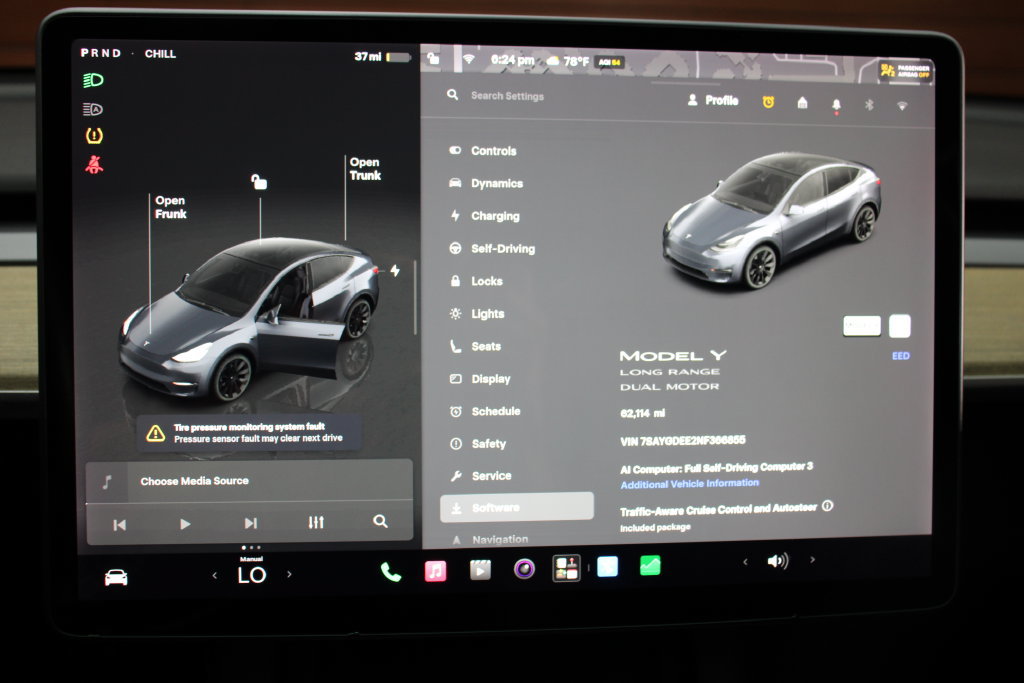Lower the cabin temperature left arrow
1024x683 pixels.
click(x=215, y=575)
